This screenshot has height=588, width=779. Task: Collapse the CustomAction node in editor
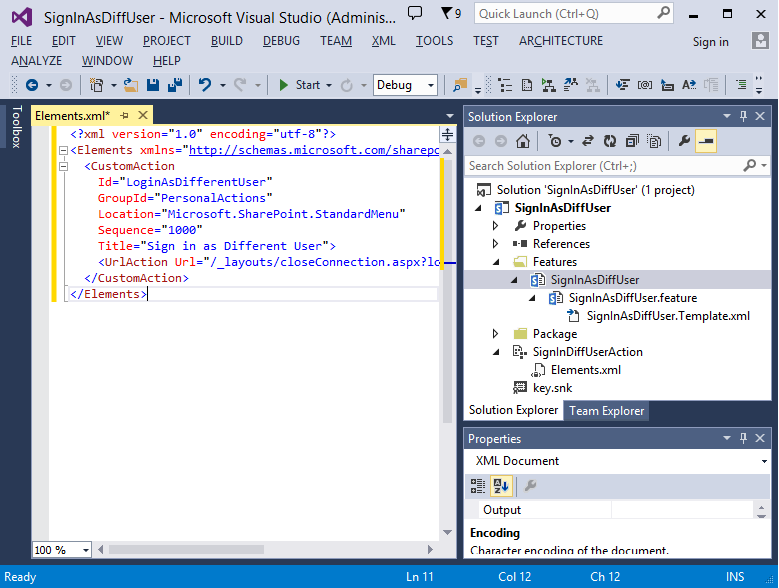[63, 166]
